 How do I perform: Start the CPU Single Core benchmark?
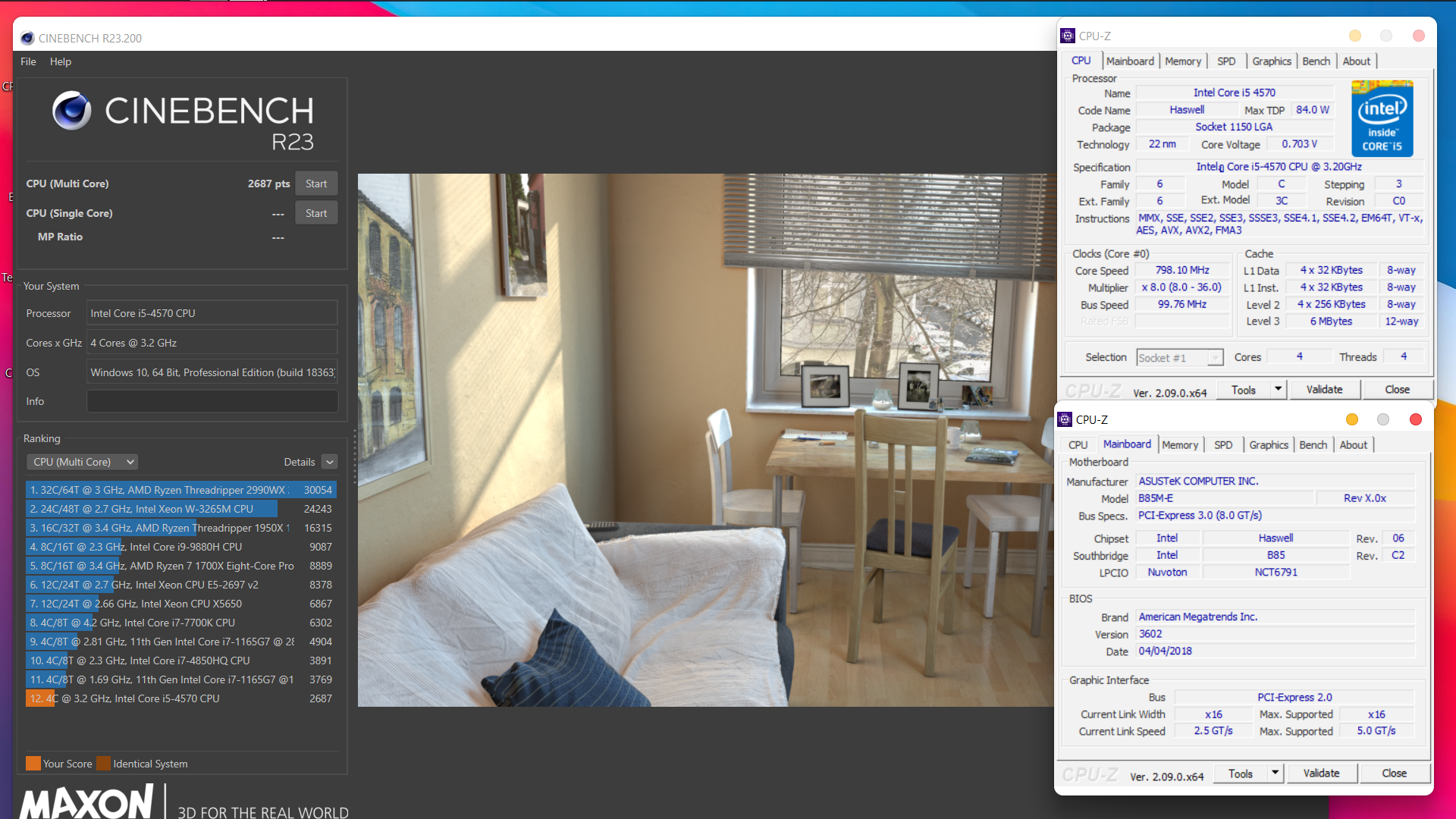click(x=316, y=213)
